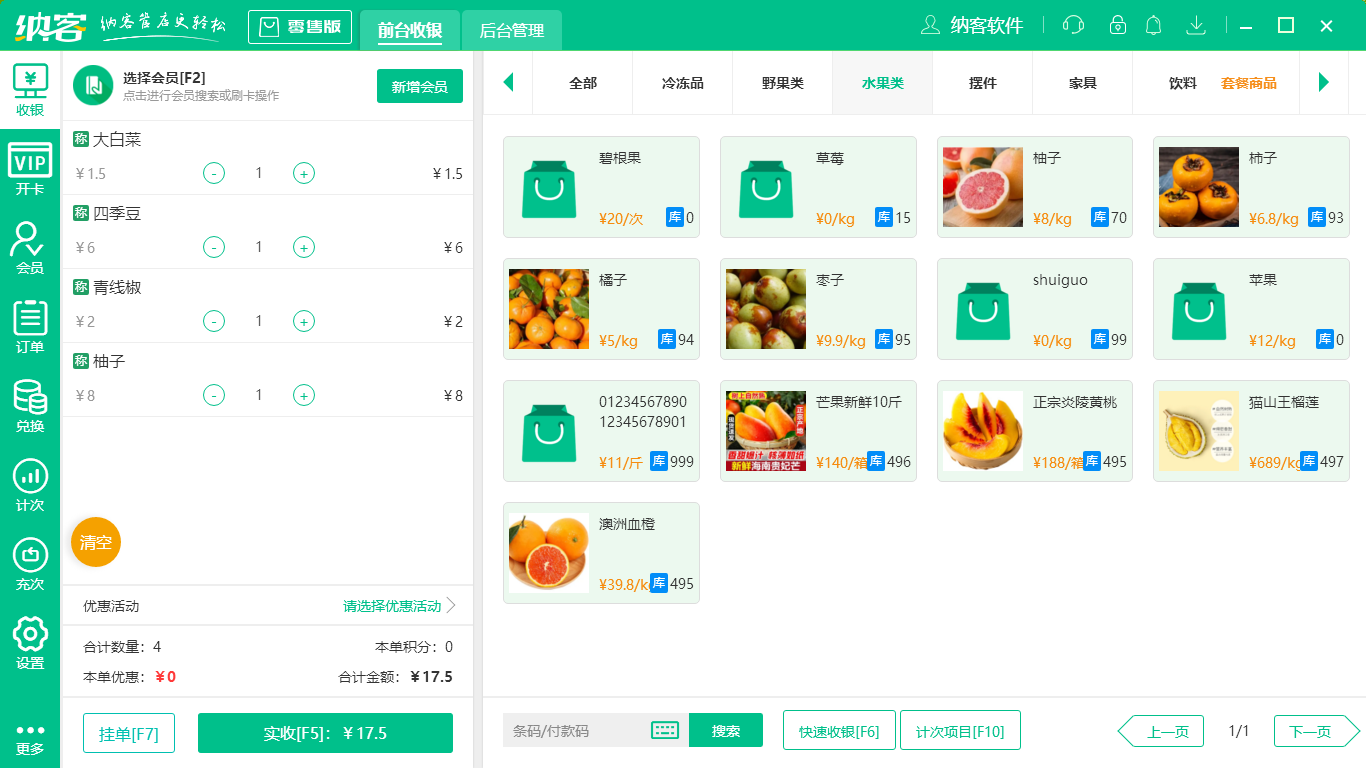
Task: Open the 会员 member sidebar icon
Action: pos(30,247)
